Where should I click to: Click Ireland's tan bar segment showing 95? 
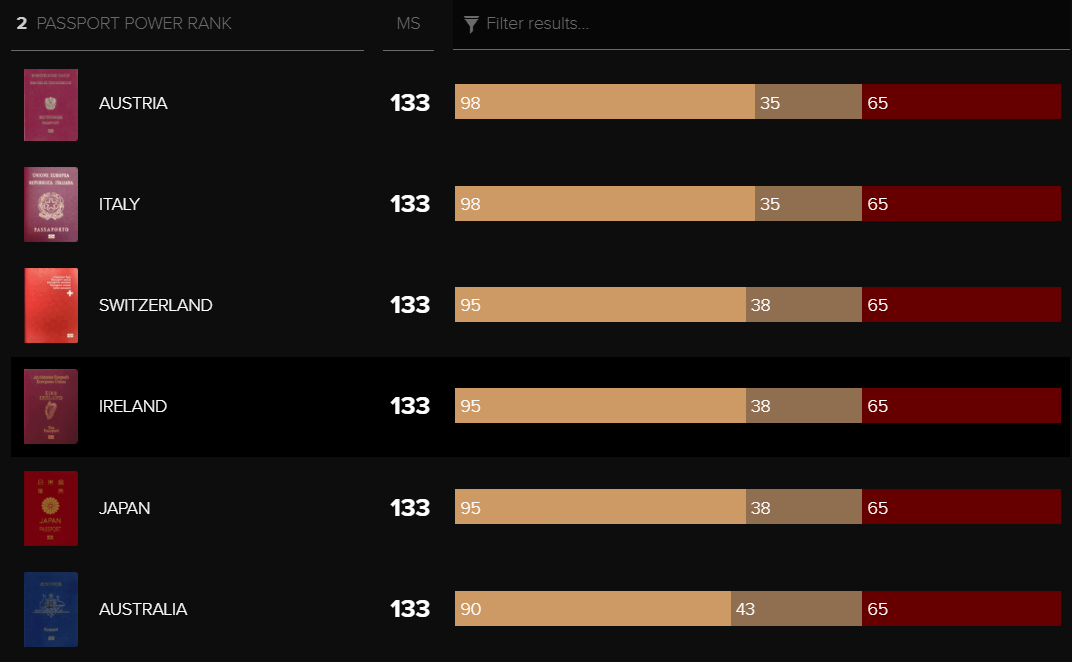600,406
